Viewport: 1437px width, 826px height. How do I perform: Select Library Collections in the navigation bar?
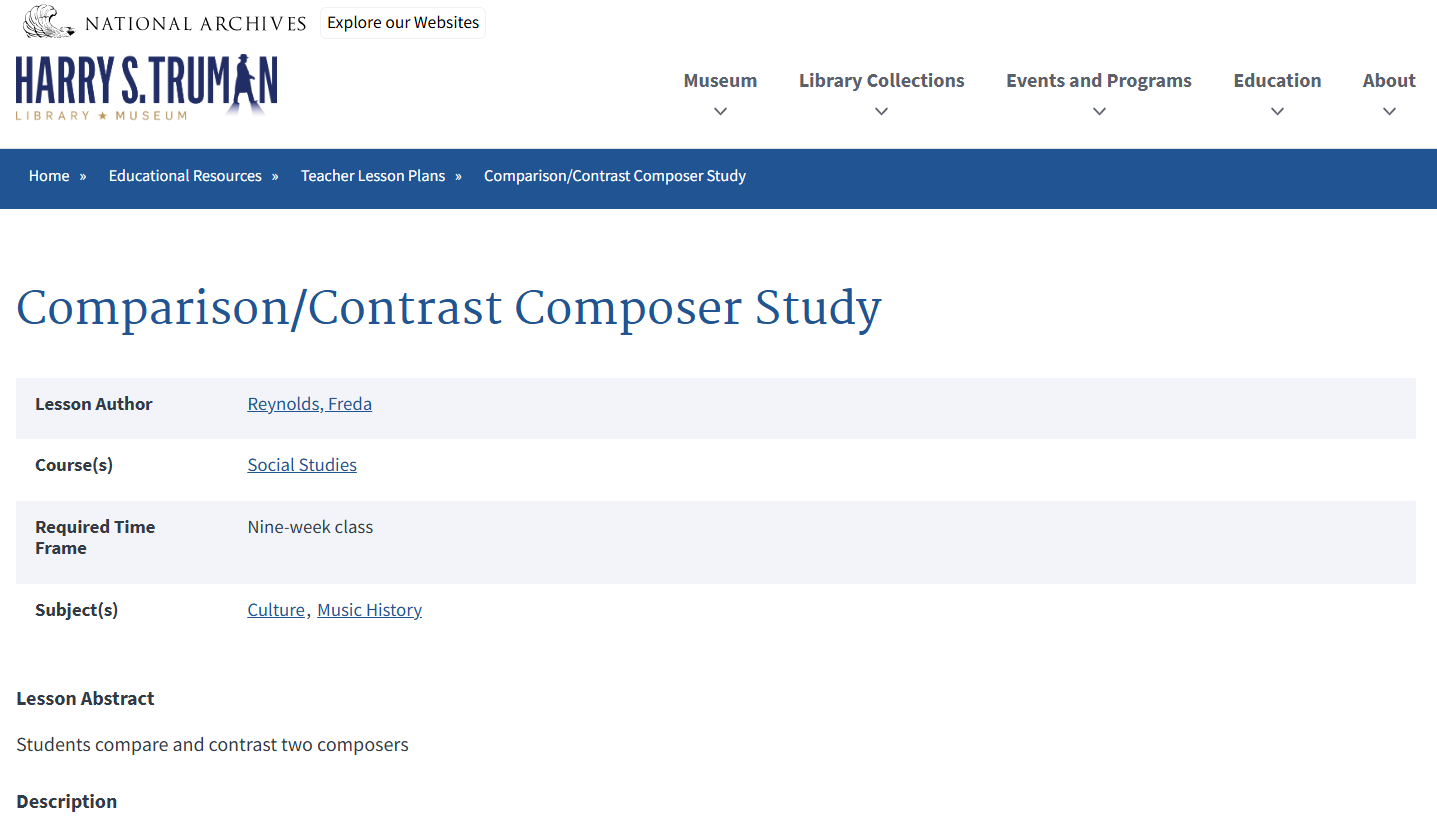[x=881, y=80]
